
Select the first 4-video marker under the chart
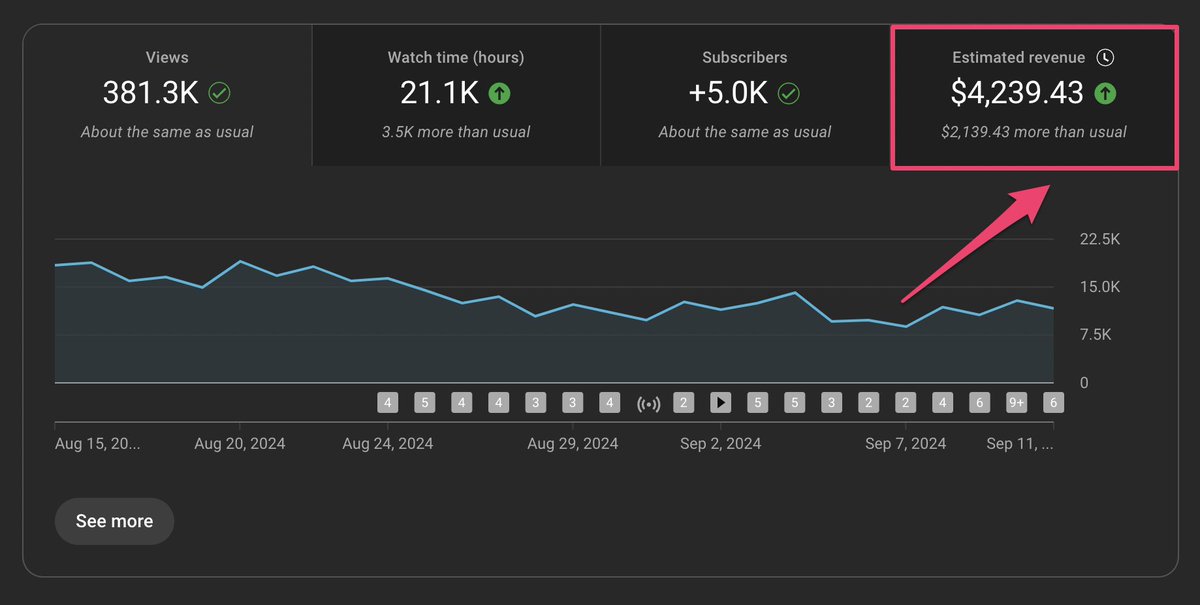pos(388,402)
